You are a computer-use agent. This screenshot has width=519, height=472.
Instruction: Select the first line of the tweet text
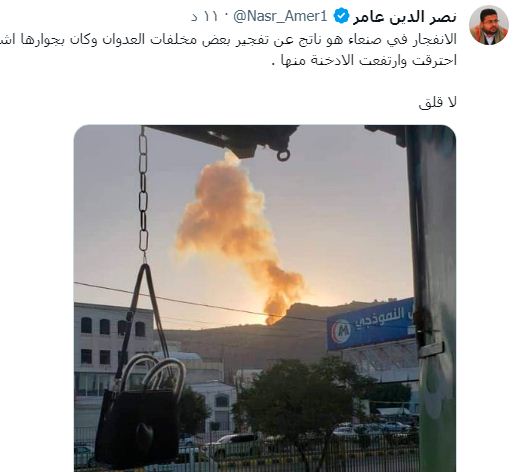click(x=228, y=39)
